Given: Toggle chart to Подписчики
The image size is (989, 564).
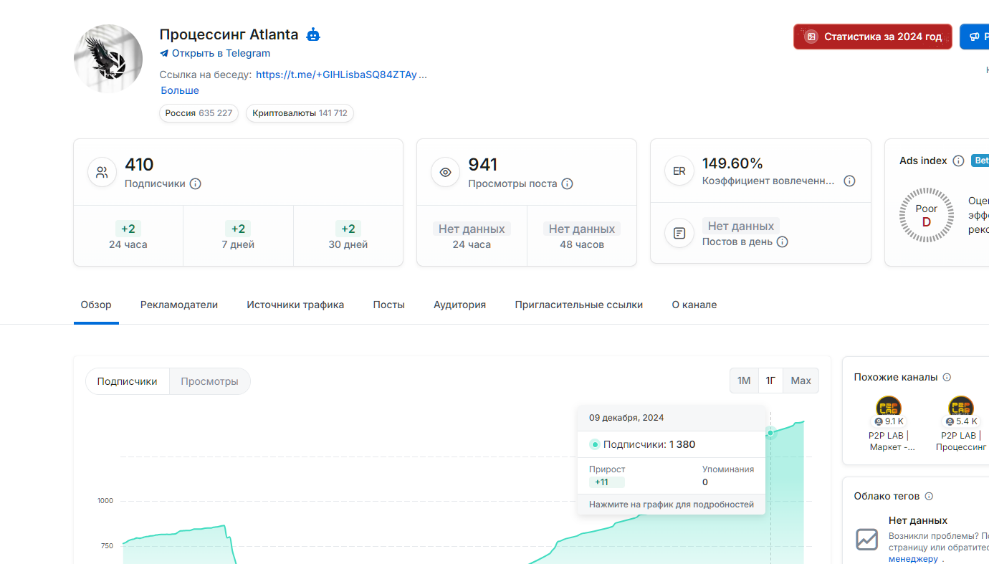Looking at the screenshot, I should pos(127,381).
